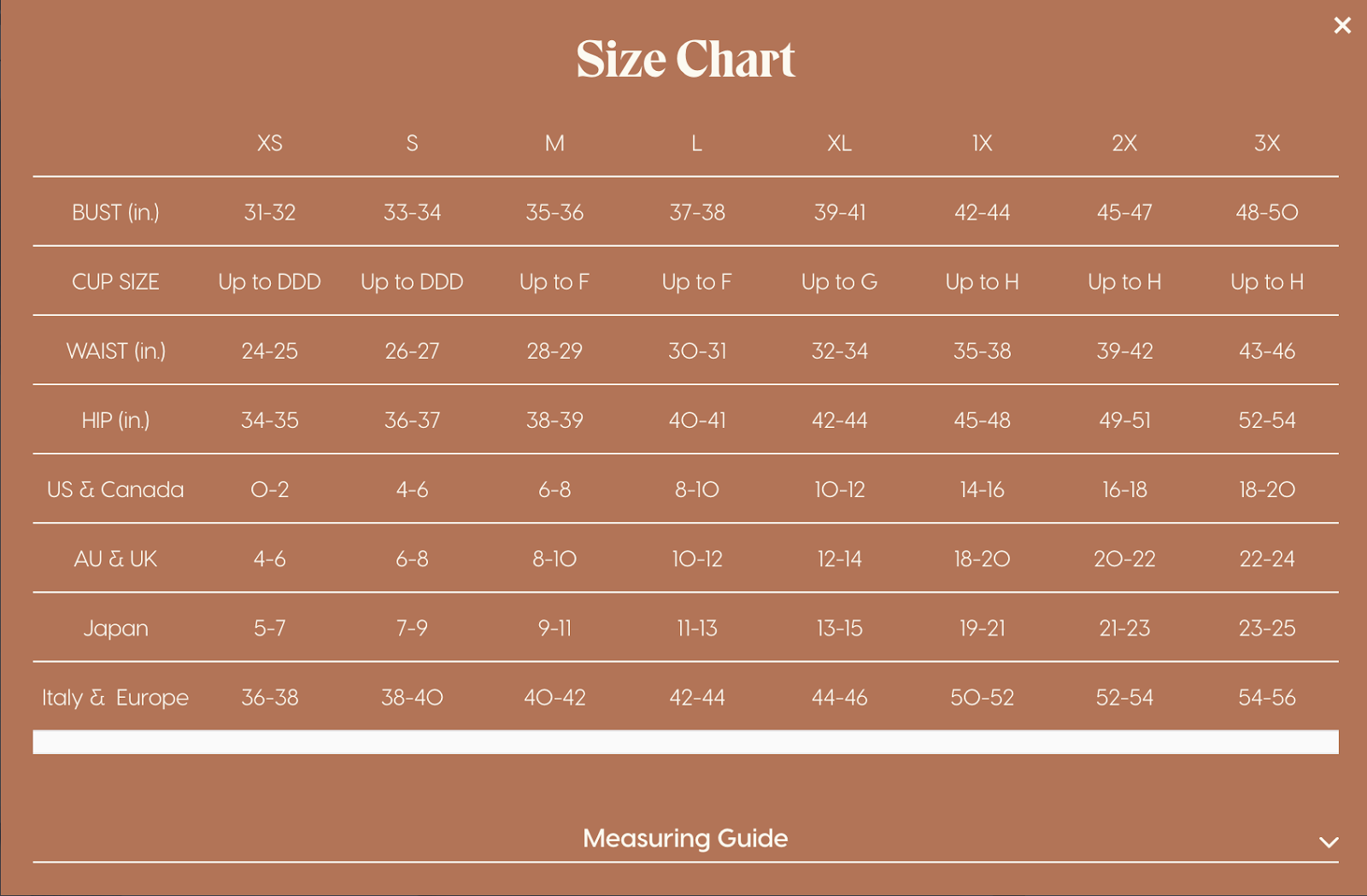Click the Italy & Europe row label
The height and width of the screenshot is (896, 1367).
tap(114, 698)
